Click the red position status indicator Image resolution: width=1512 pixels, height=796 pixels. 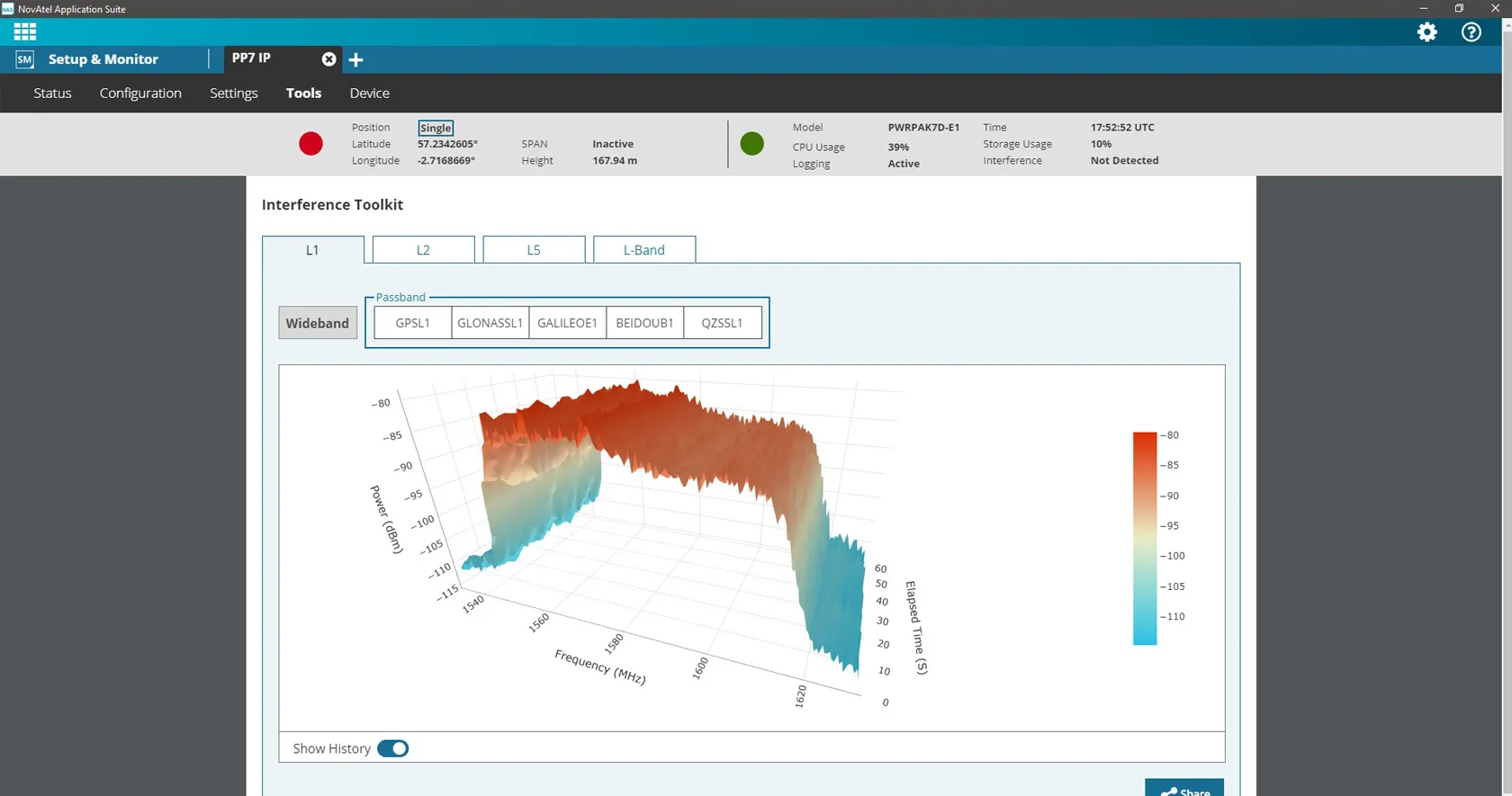pos(310,144)
